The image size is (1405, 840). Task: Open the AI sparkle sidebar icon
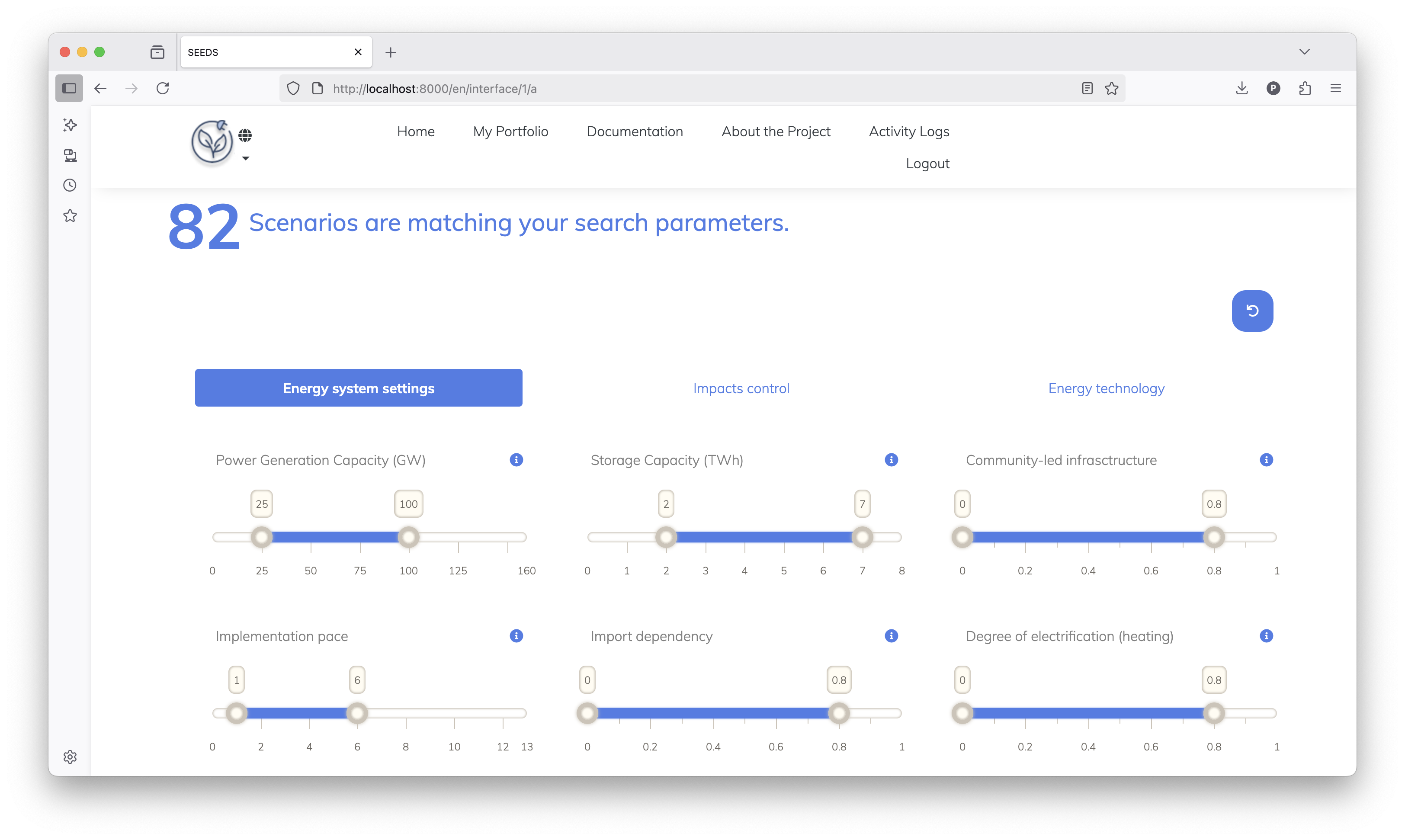pos(70,125)
